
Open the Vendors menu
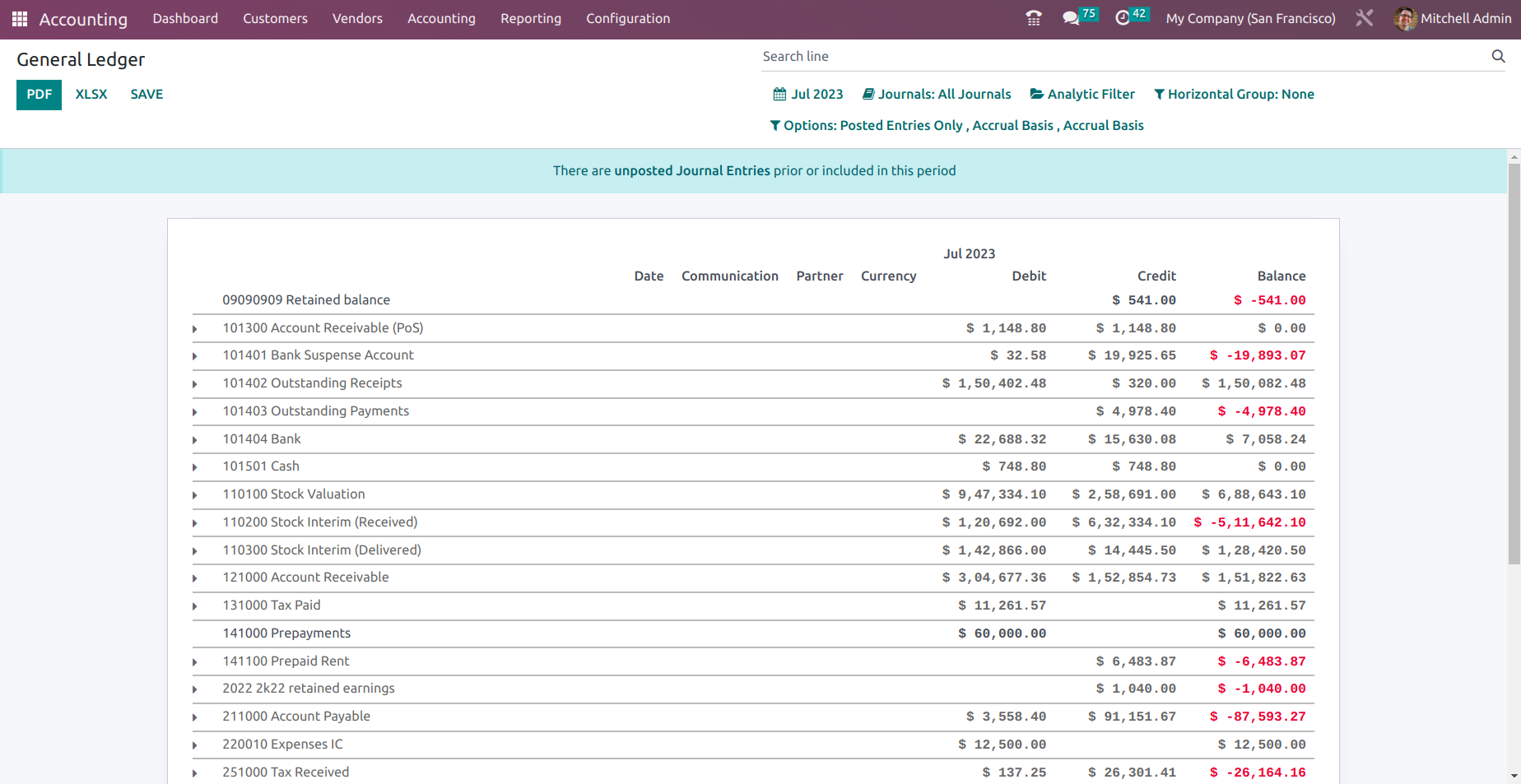coord(357,19)
